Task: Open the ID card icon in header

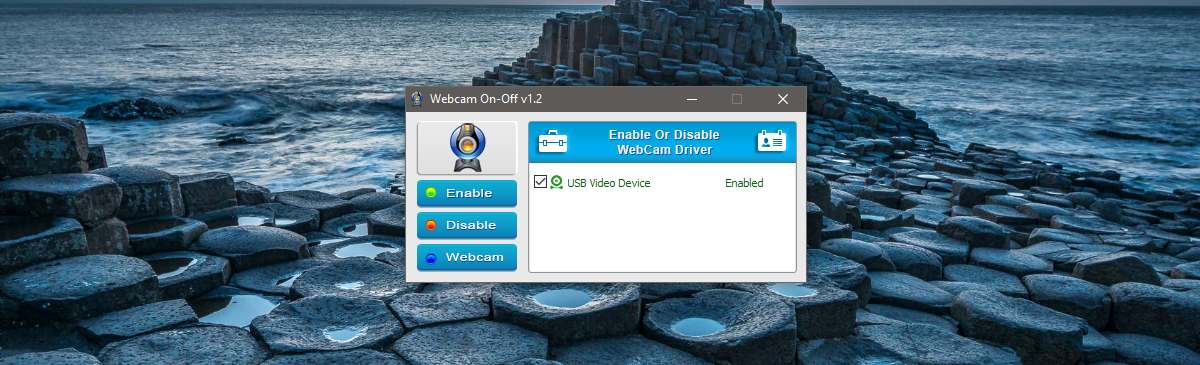Action: 771,142
